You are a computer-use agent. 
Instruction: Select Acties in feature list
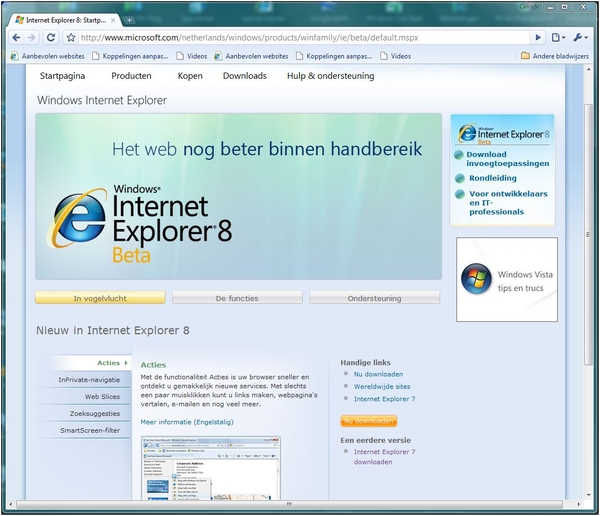109,363
